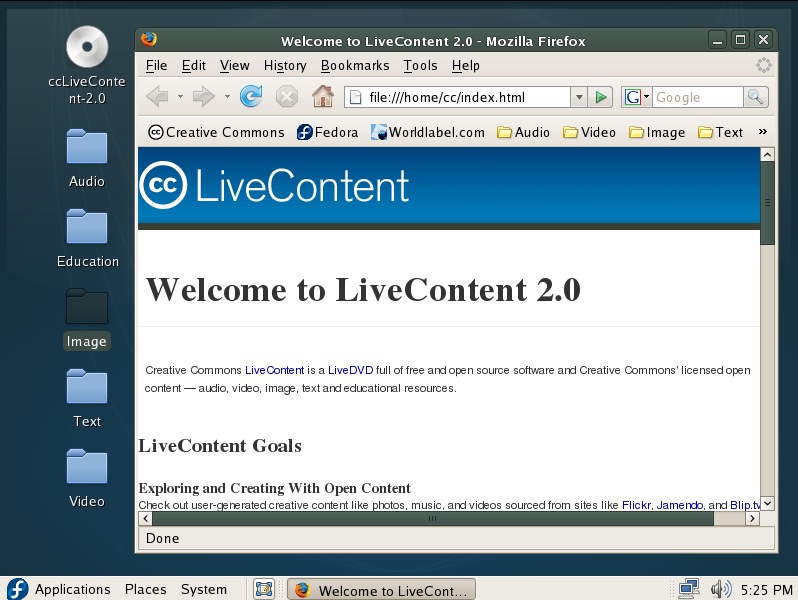Open the Bookmarks menu
Viewport: 798px width, 600px height.
point(355,65)
